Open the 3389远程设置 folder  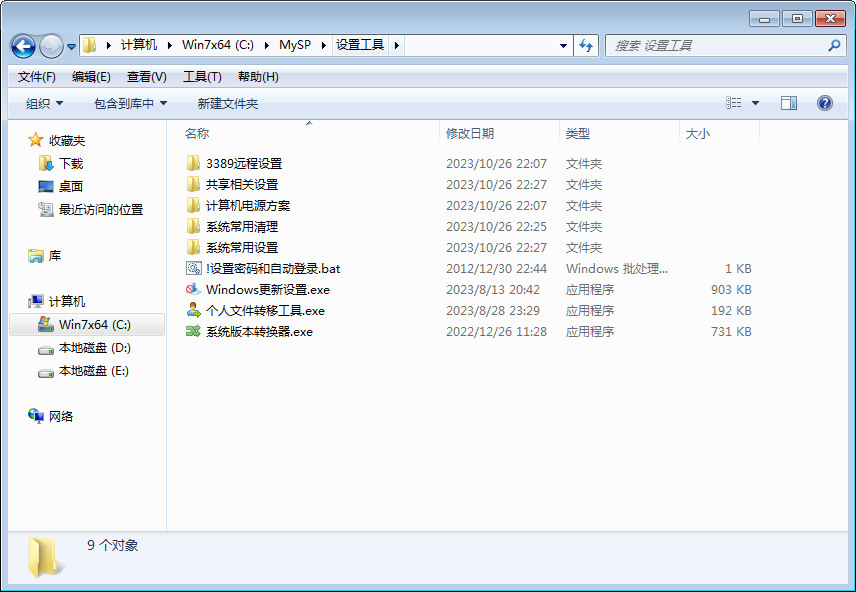(237, 163)
